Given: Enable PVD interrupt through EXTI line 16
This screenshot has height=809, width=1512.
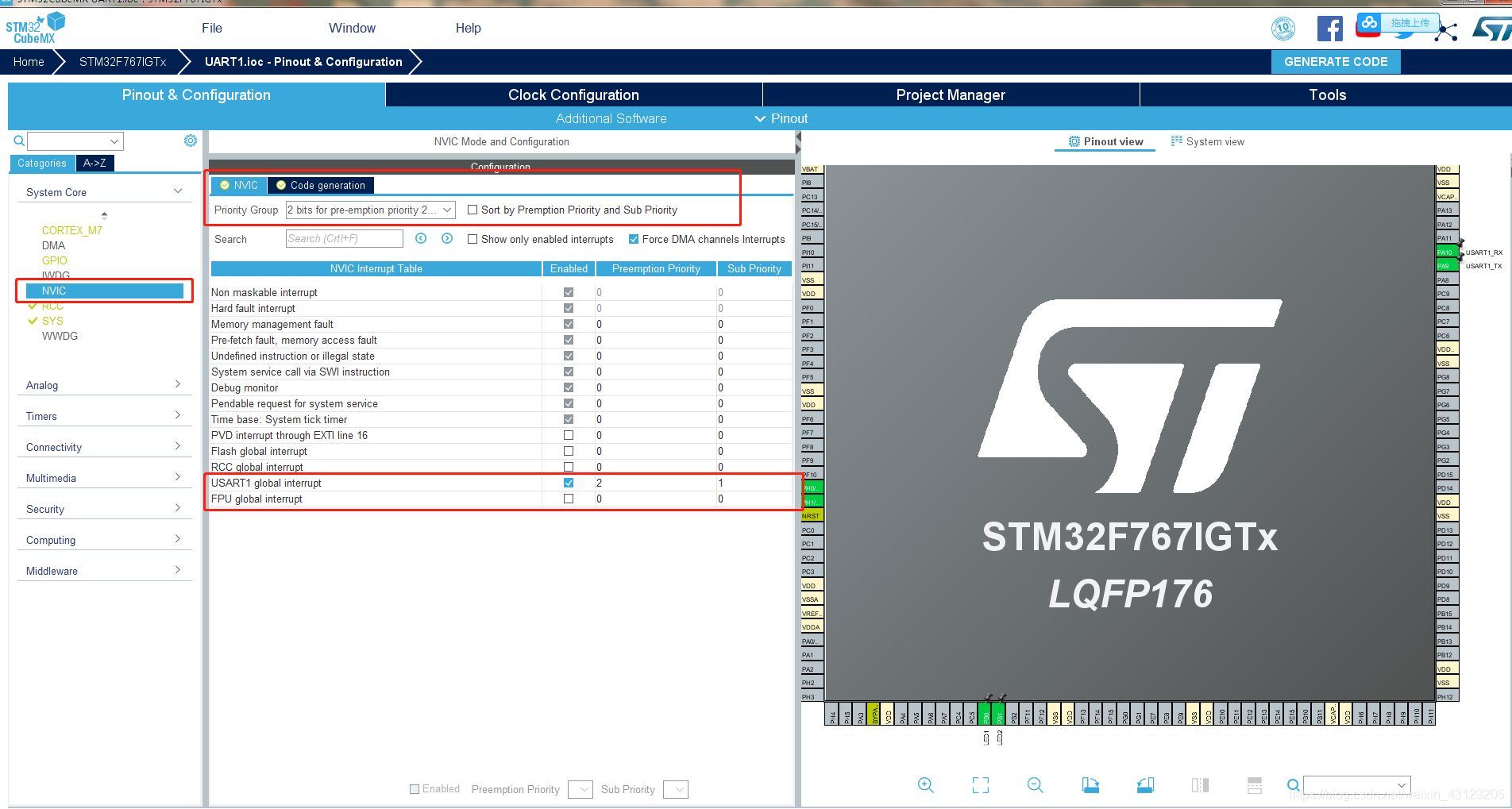Looking at the screenshot, I should pyautogui.click(x=569, y=435).
